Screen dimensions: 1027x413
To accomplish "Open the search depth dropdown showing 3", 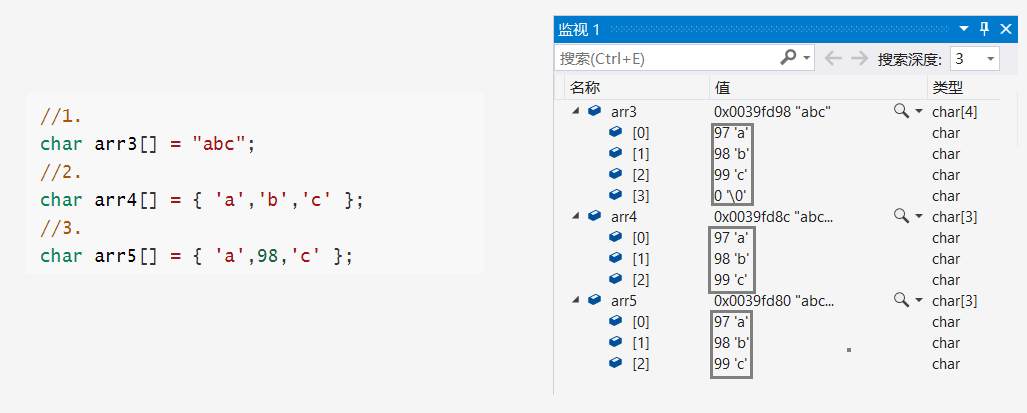I will pyautogui.click(x=990, y=59).
